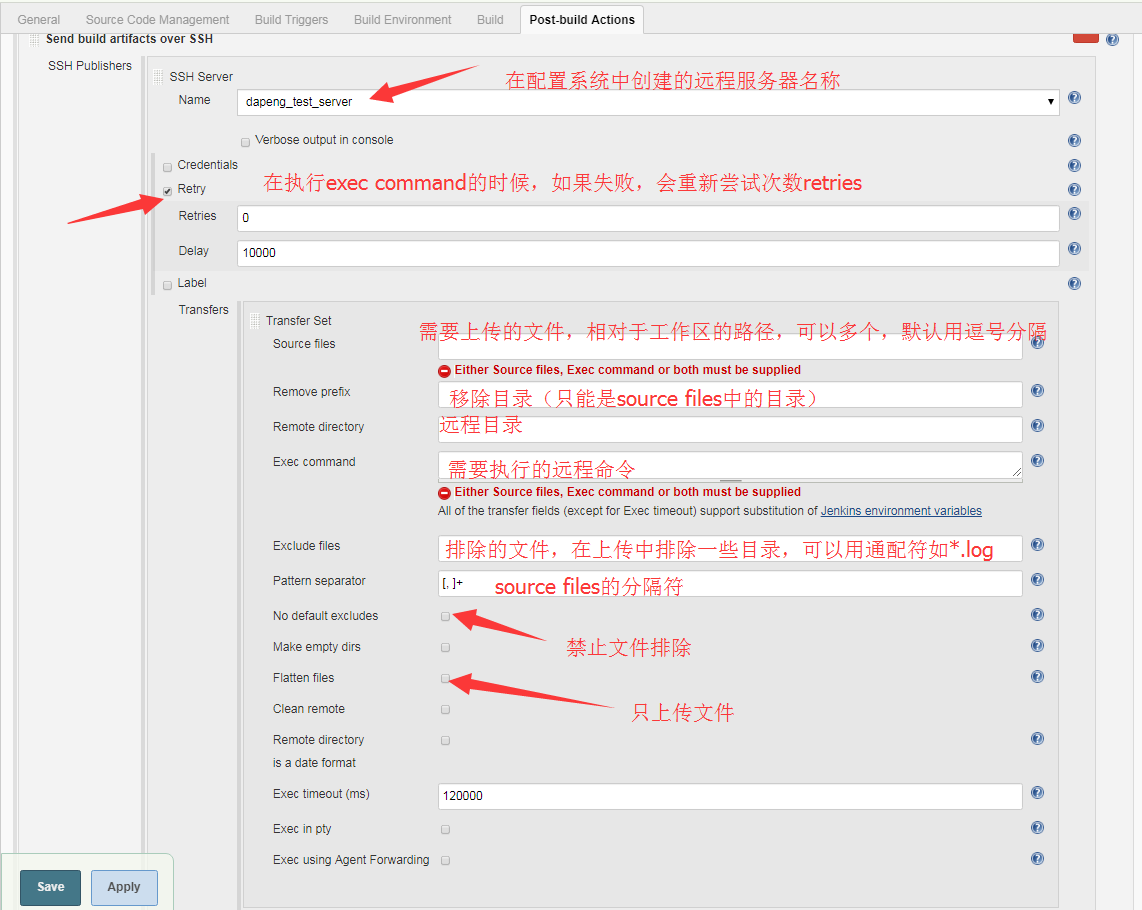Open help icon for Pattern separator
Viewport: 1142px width, 910px height.
[1037, 579]
